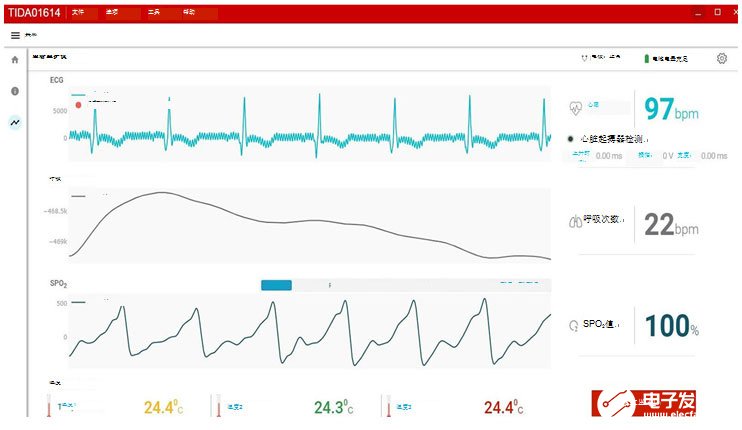The image size is (742, 430).
Task: Open the hamburger menu icon
Action: (15, 35)
